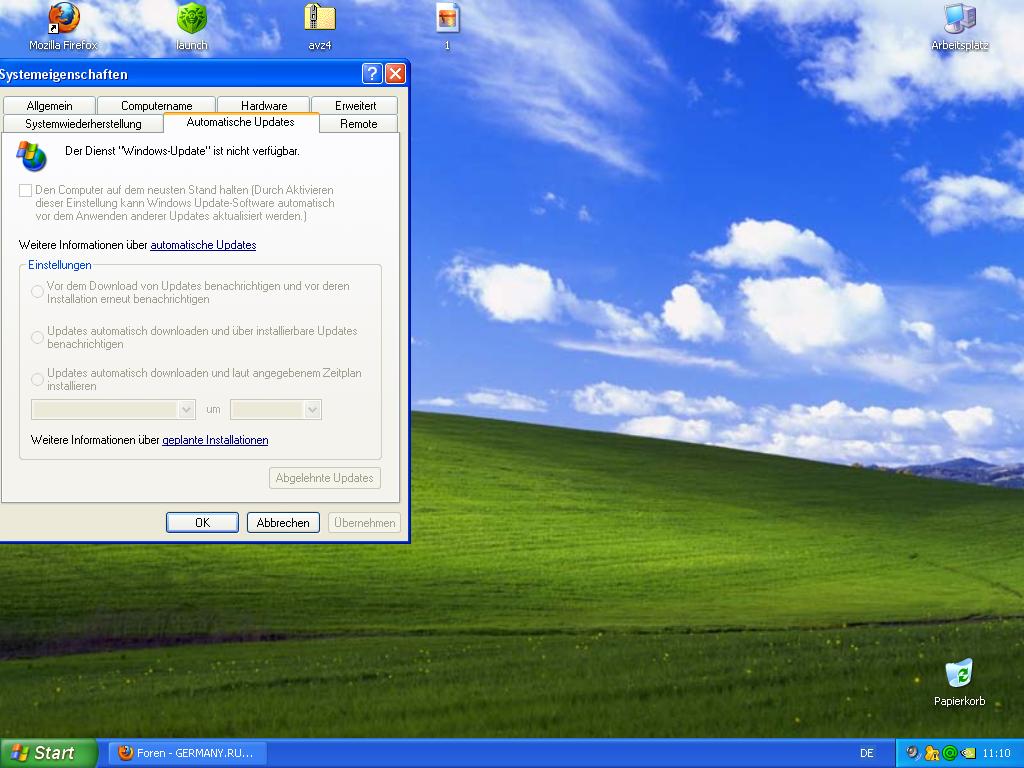Open the schedule day dropdown
Screen dimensions: 1024x768
pos(113,409)
